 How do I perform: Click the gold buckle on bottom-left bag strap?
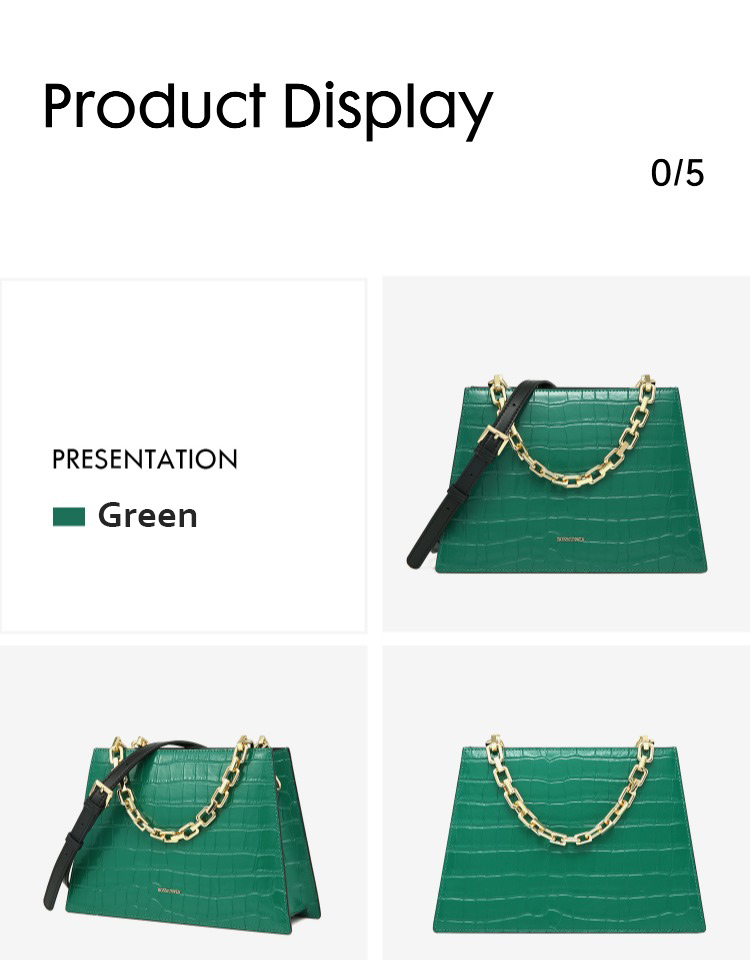tap(101, 792)
